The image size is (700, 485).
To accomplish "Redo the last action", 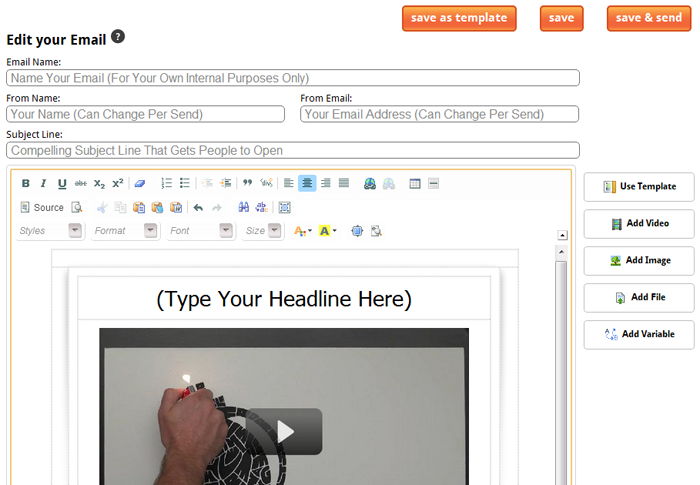I will coord(217,208).
